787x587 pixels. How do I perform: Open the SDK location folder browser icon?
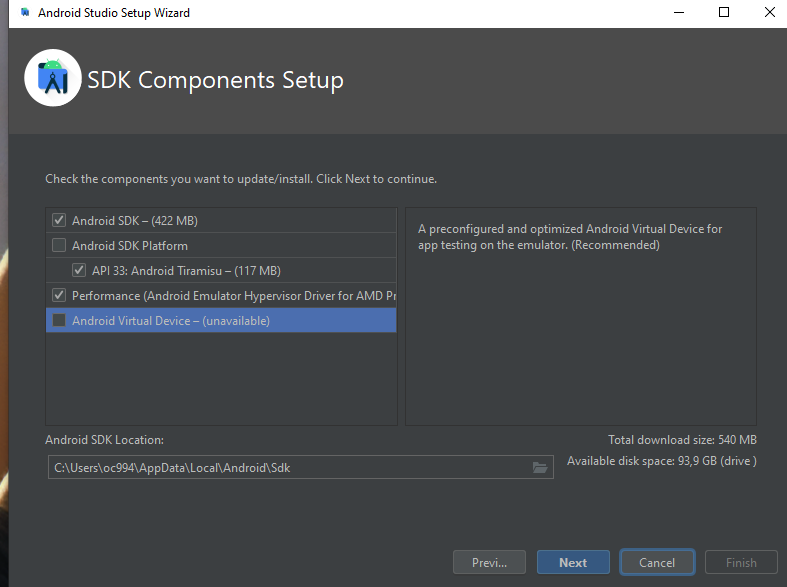(x=540, y=467)
